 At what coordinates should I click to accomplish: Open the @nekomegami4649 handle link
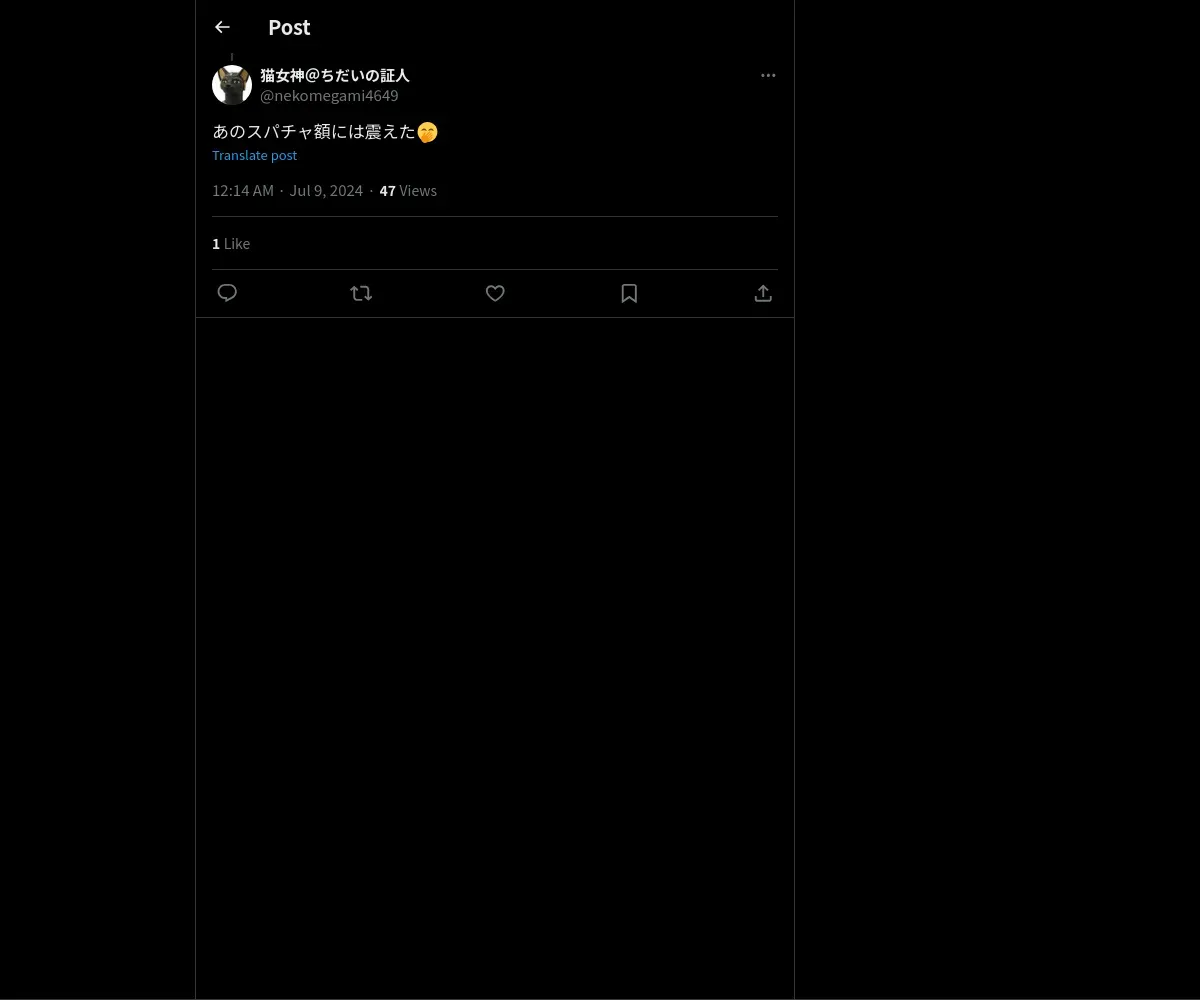(329, 95)
